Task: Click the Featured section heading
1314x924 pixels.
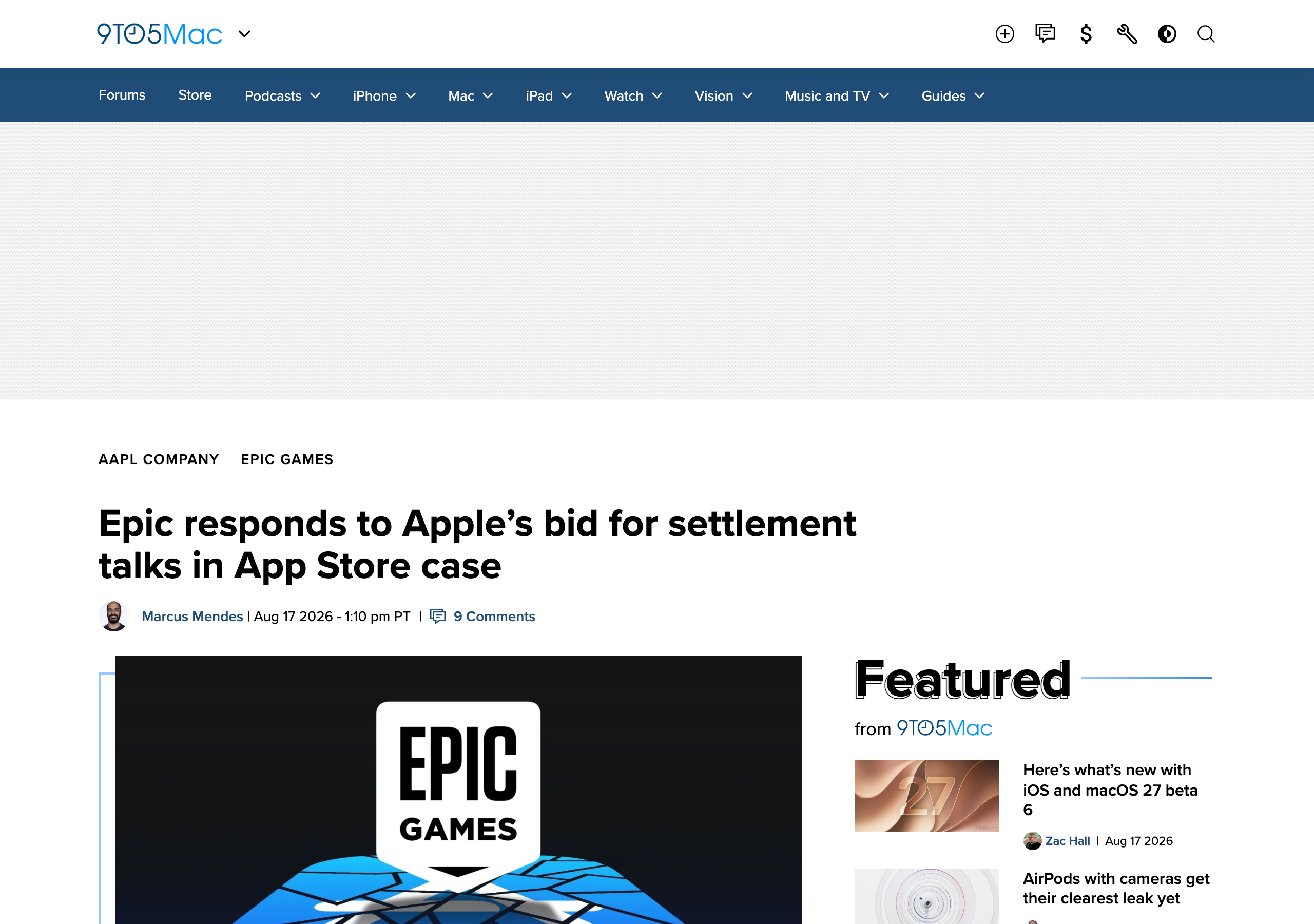Action: click(962, 679)
